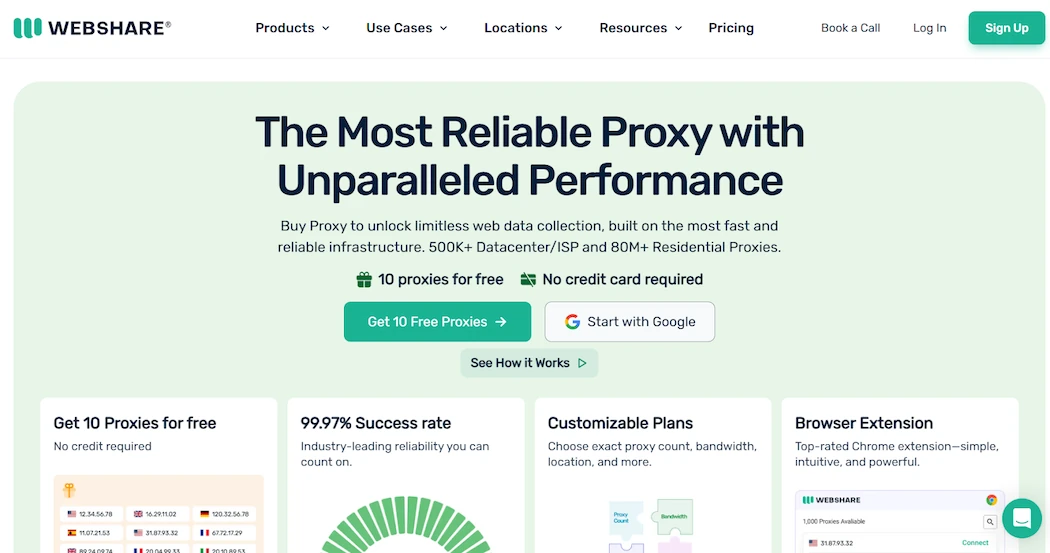Click the gift icon beside 10 proxies

click(365, 280)
